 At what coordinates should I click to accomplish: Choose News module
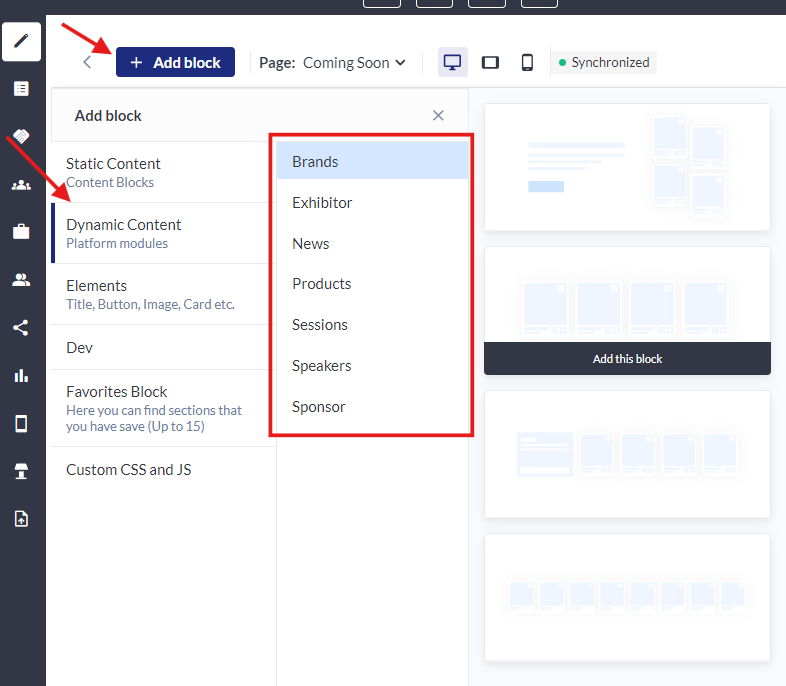point(372,244)
